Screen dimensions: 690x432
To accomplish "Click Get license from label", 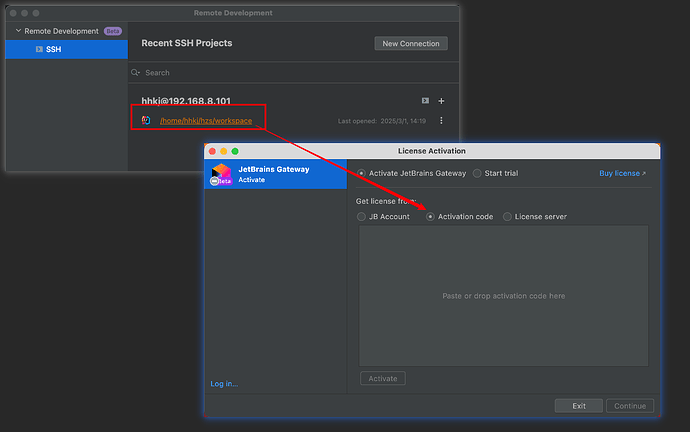I will point(386,201).
